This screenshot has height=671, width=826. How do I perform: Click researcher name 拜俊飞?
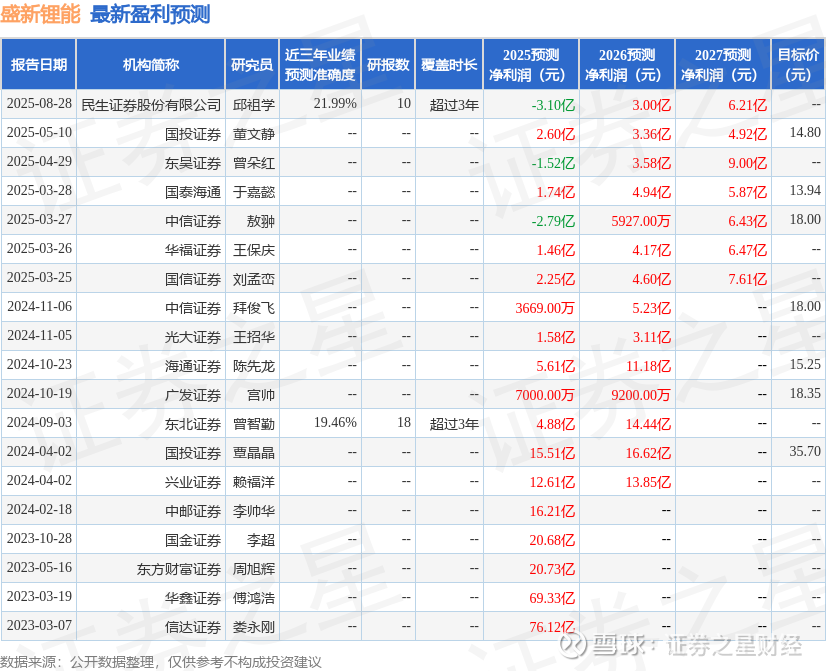tap(254, 308)
